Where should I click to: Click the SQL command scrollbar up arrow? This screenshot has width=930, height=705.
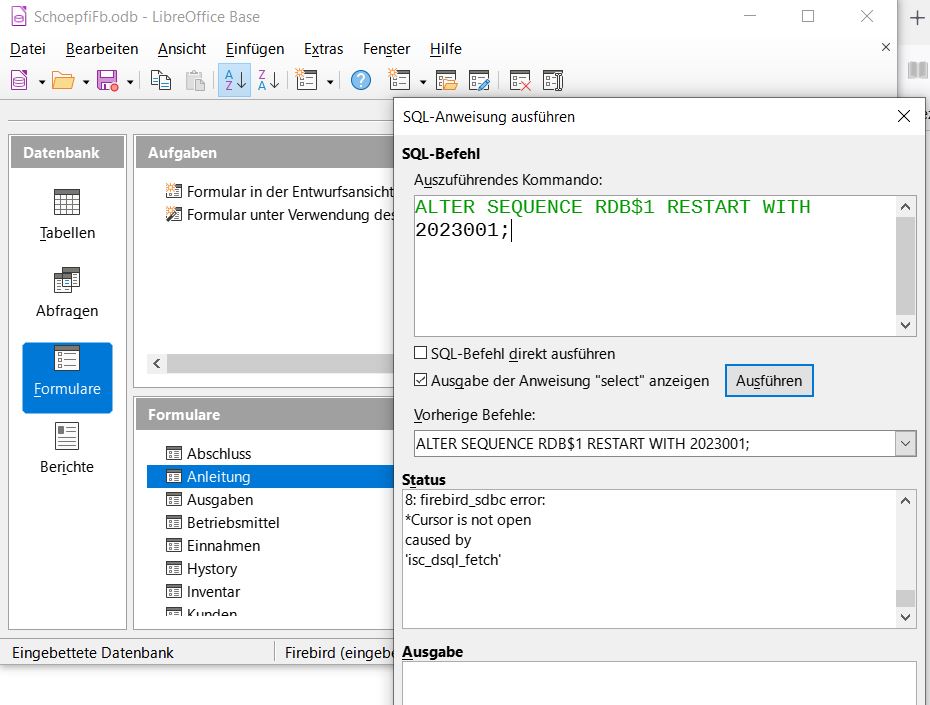(x=905, y=207)
